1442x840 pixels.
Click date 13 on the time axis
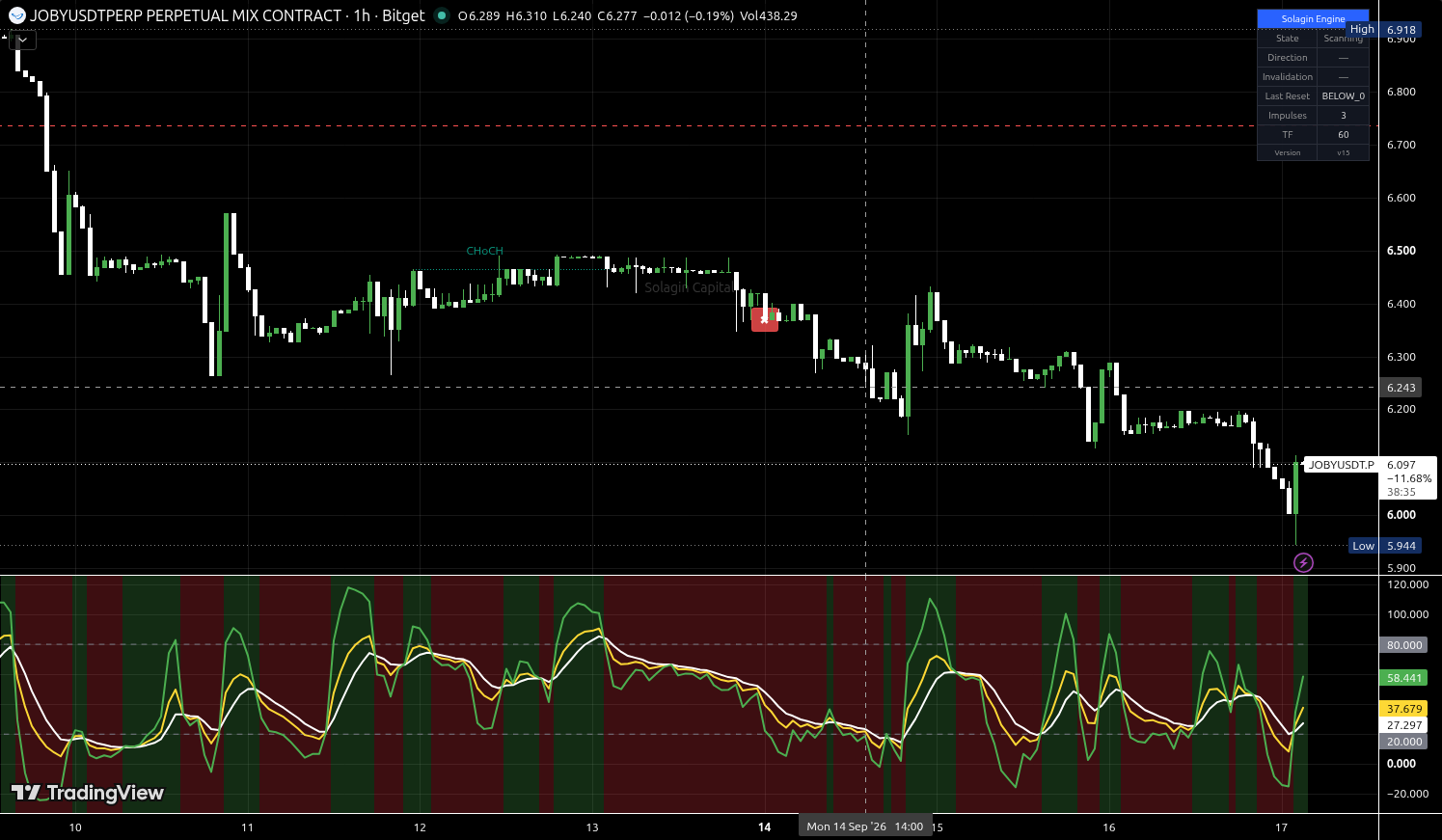click(592, 827)
